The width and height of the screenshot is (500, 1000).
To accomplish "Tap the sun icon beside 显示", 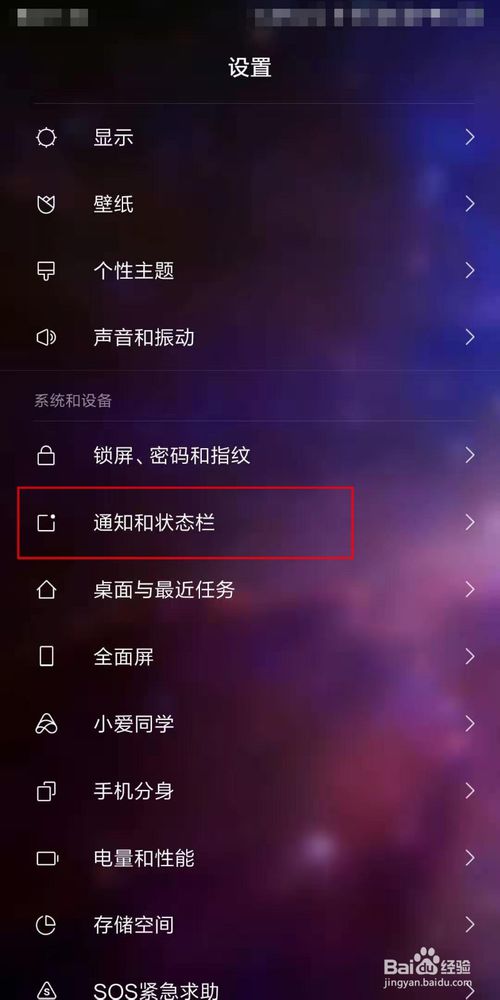I will click(47, 137).
